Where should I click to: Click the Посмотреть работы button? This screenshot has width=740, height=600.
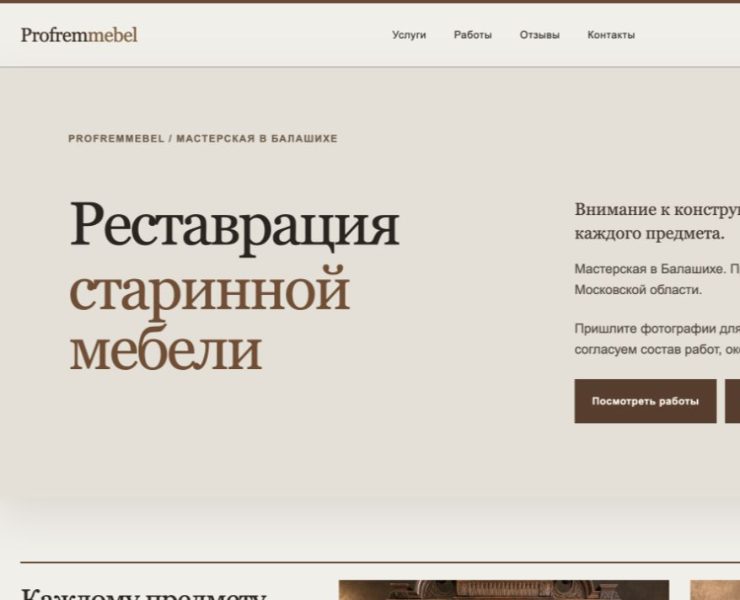click(x=645, y=401)
